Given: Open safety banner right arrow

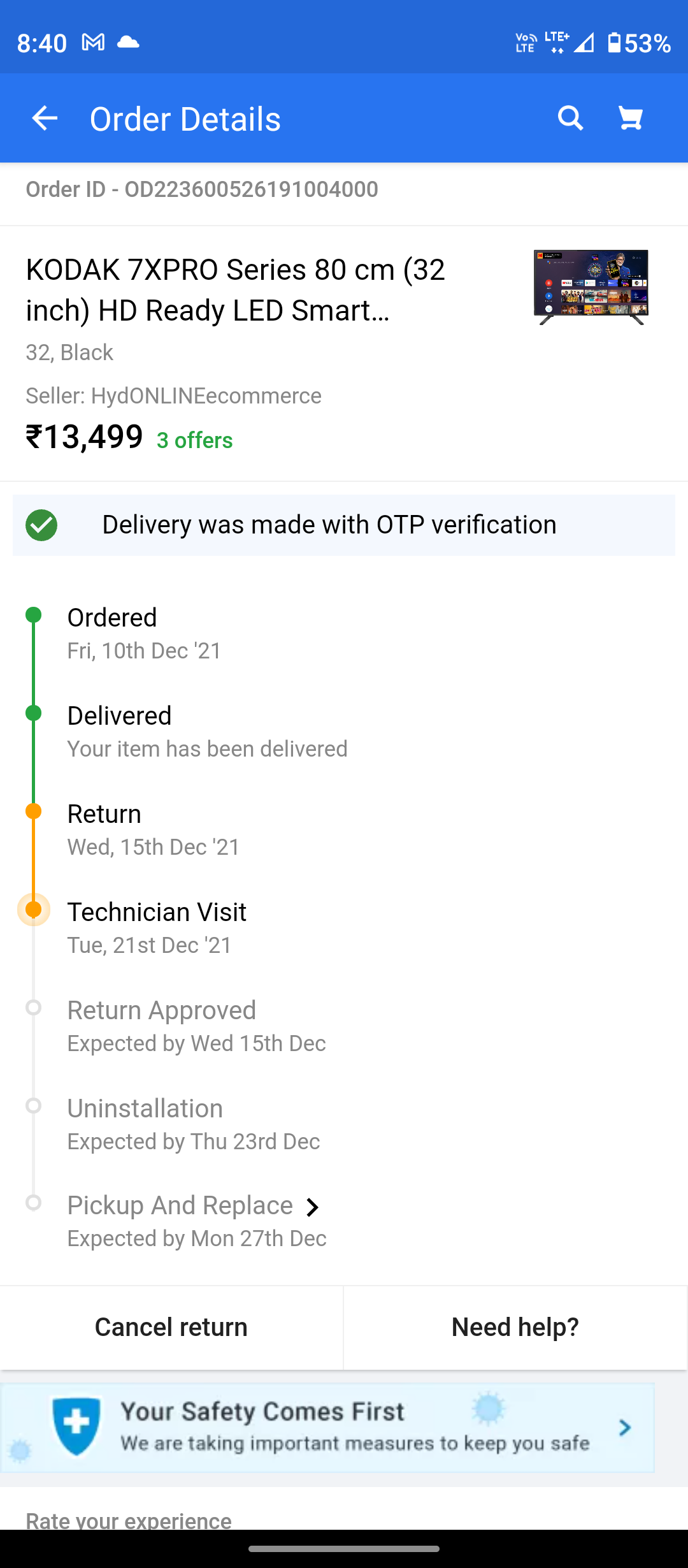Looking at the screenshot, I should (625, 1428).
